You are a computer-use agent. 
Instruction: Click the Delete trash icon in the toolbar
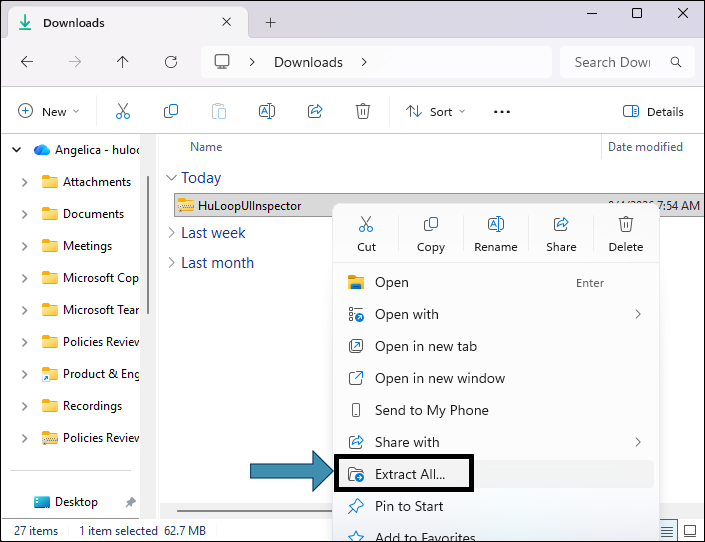point(363,111)
